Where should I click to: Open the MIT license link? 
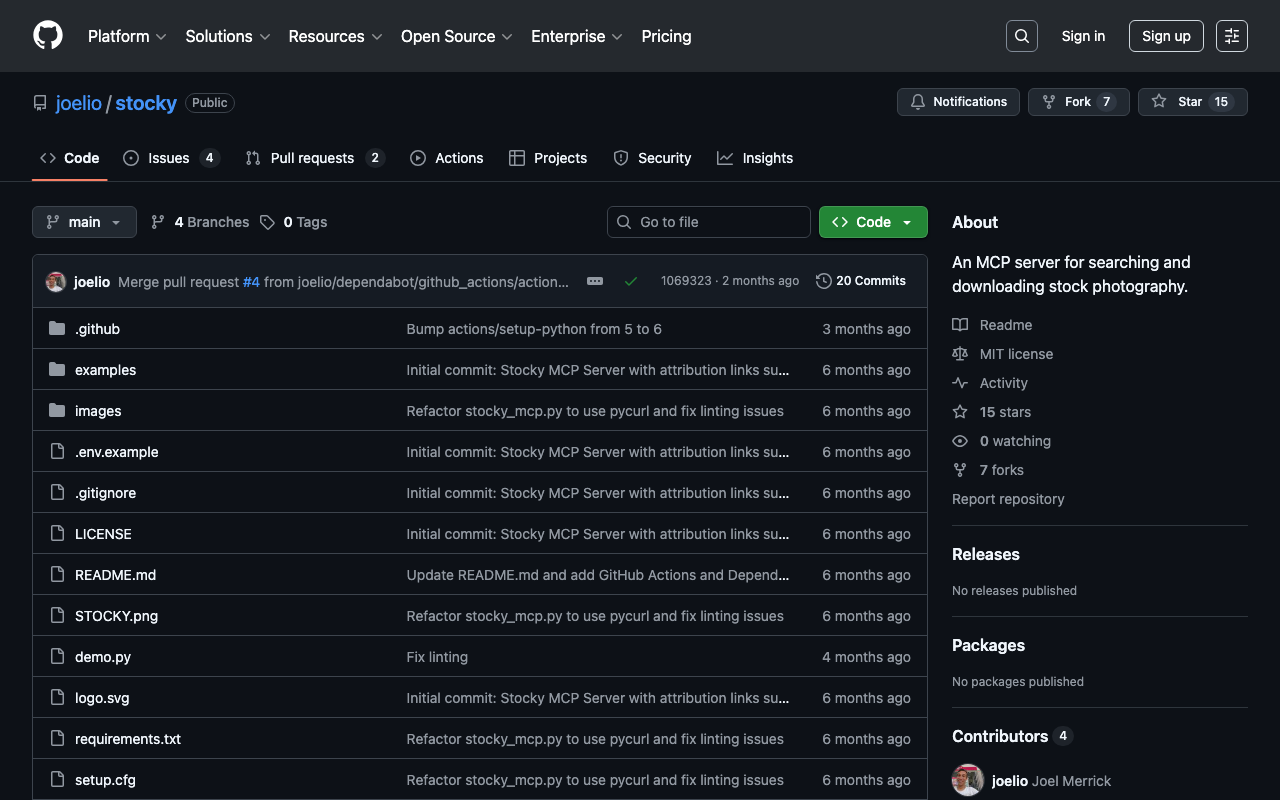(x=1016, y=354)
